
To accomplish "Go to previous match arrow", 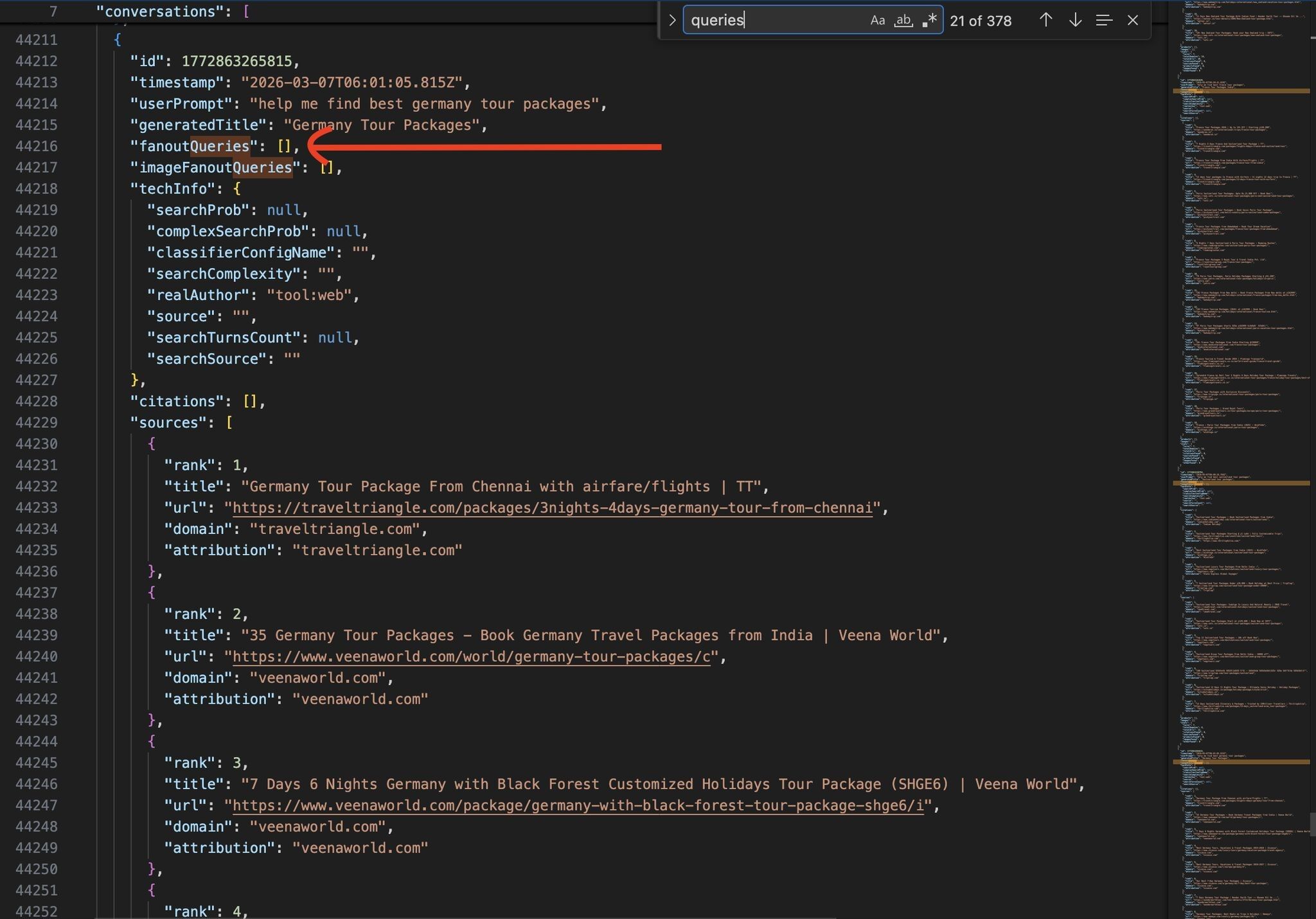I will (x=1045, y=21).
